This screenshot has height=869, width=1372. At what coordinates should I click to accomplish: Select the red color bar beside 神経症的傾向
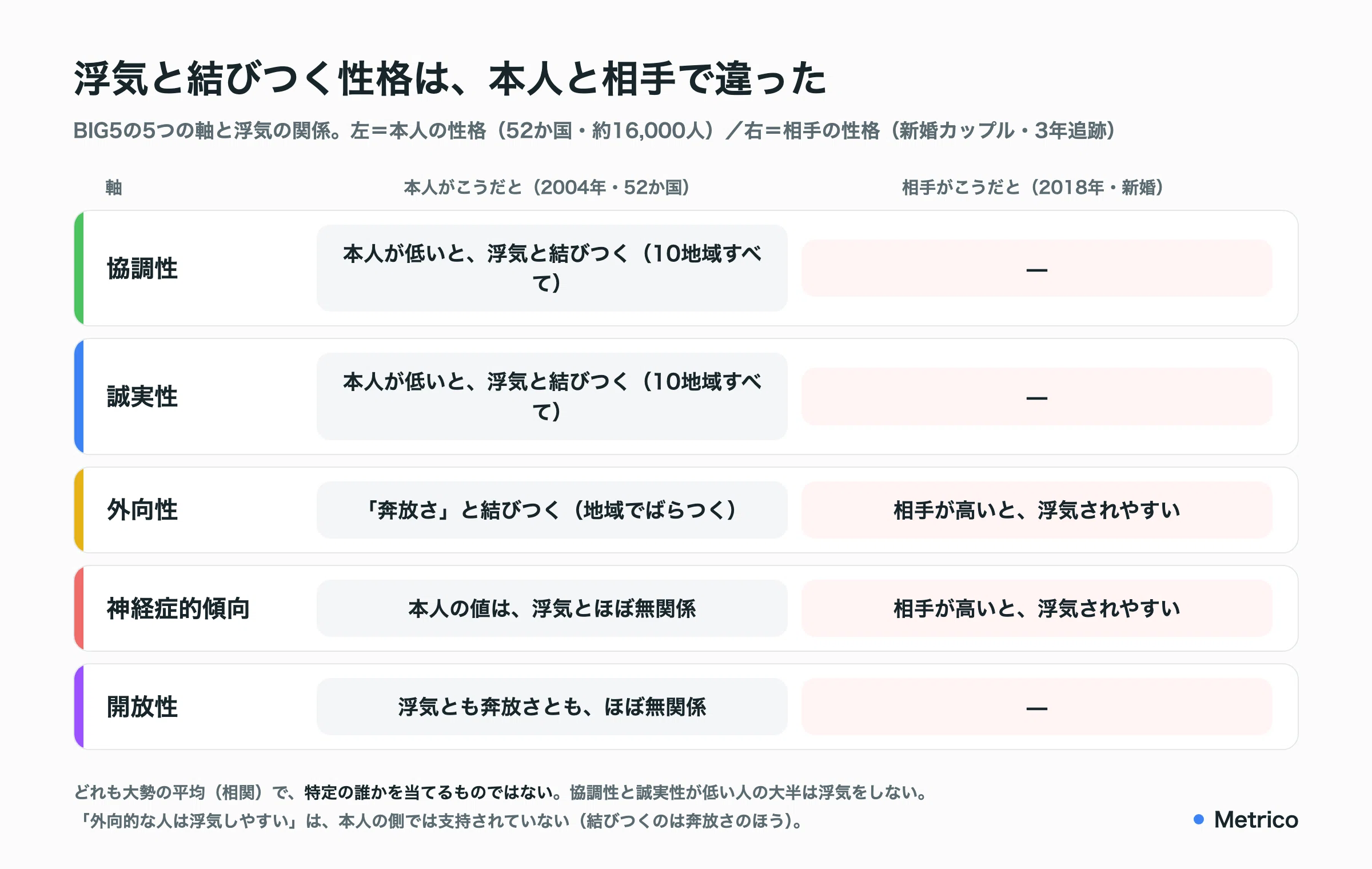pos(79,608)
